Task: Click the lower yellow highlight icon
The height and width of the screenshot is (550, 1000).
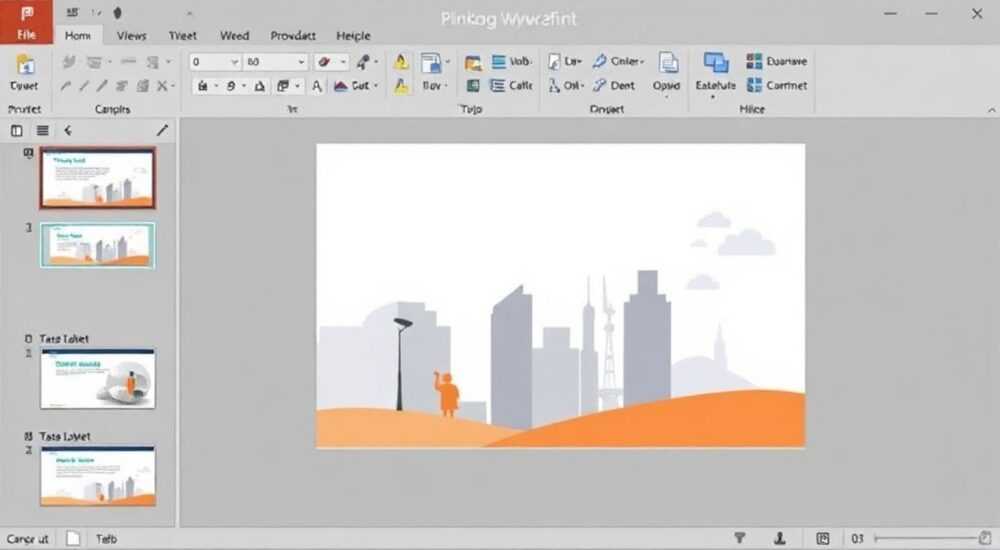Action: (401, 85)
